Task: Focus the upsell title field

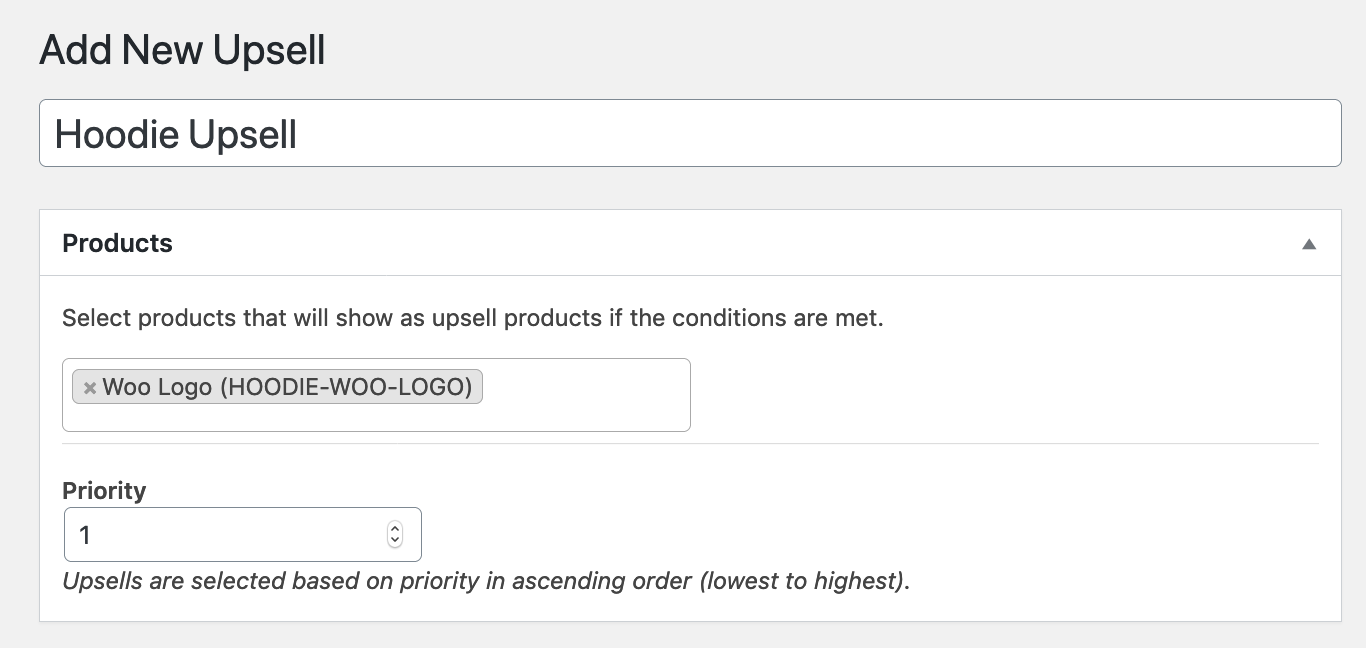Action: click(690, 132)
